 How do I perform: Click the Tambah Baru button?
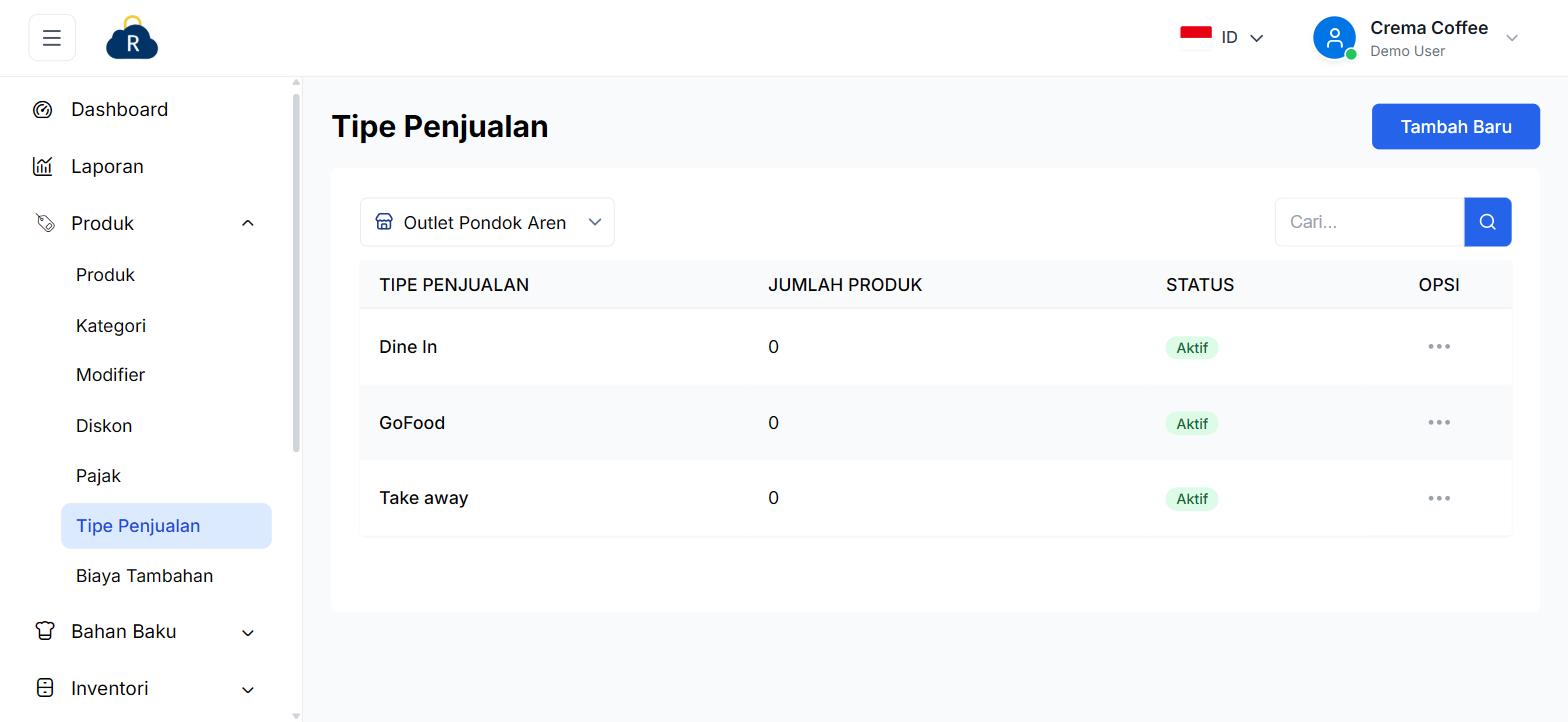[x=1455, y=127]
